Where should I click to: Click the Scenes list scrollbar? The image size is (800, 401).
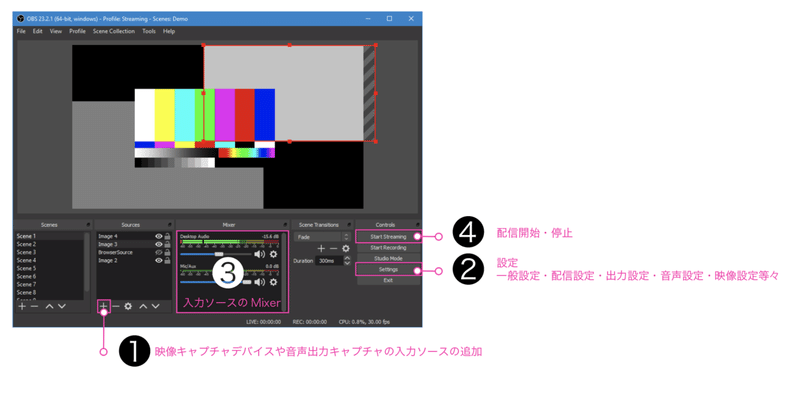pyautogui.click(x=87, y=263)
